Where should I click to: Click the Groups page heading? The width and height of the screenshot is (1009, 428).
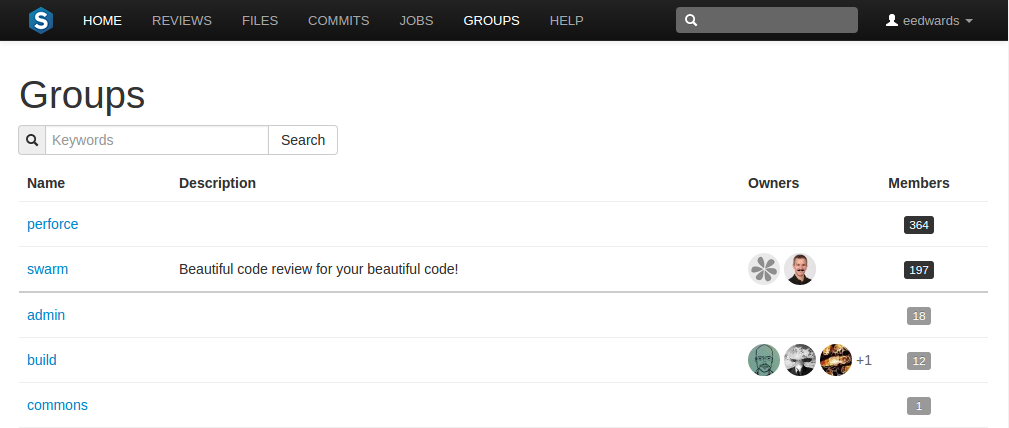click(82, 95)
